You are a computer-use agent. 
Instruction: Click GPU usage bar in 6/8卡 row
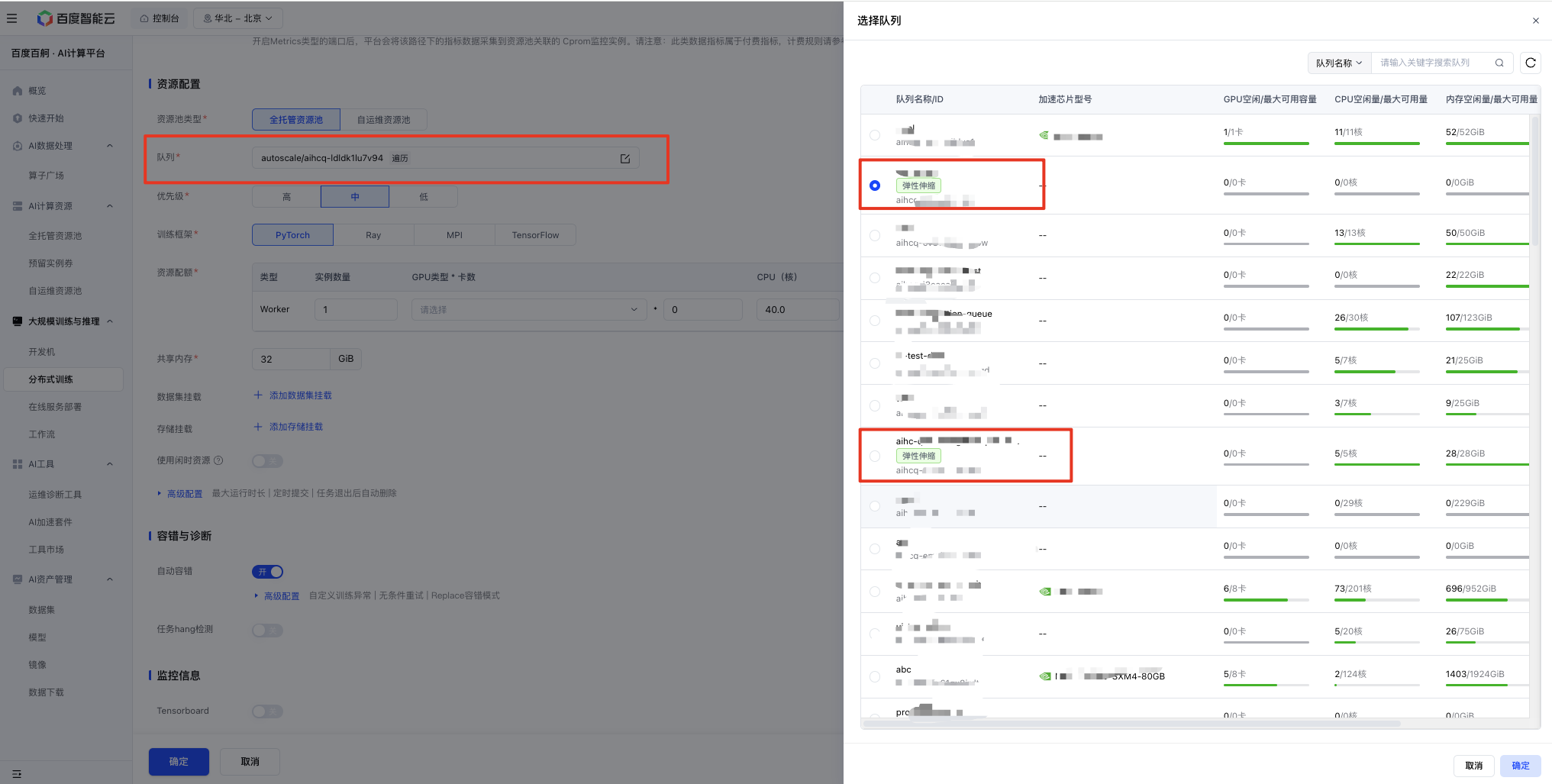(1266, 600)
